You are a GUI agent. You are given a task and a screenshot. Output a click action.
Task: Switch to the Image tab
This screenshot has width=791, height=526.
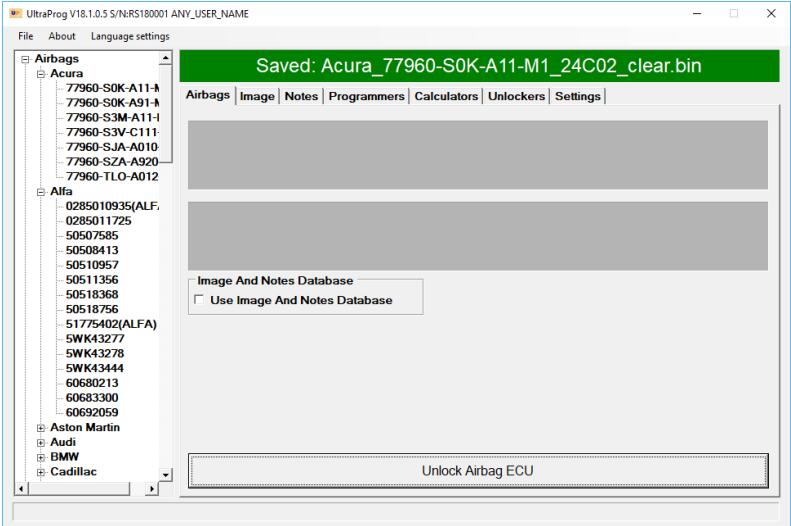coord(257,96)
